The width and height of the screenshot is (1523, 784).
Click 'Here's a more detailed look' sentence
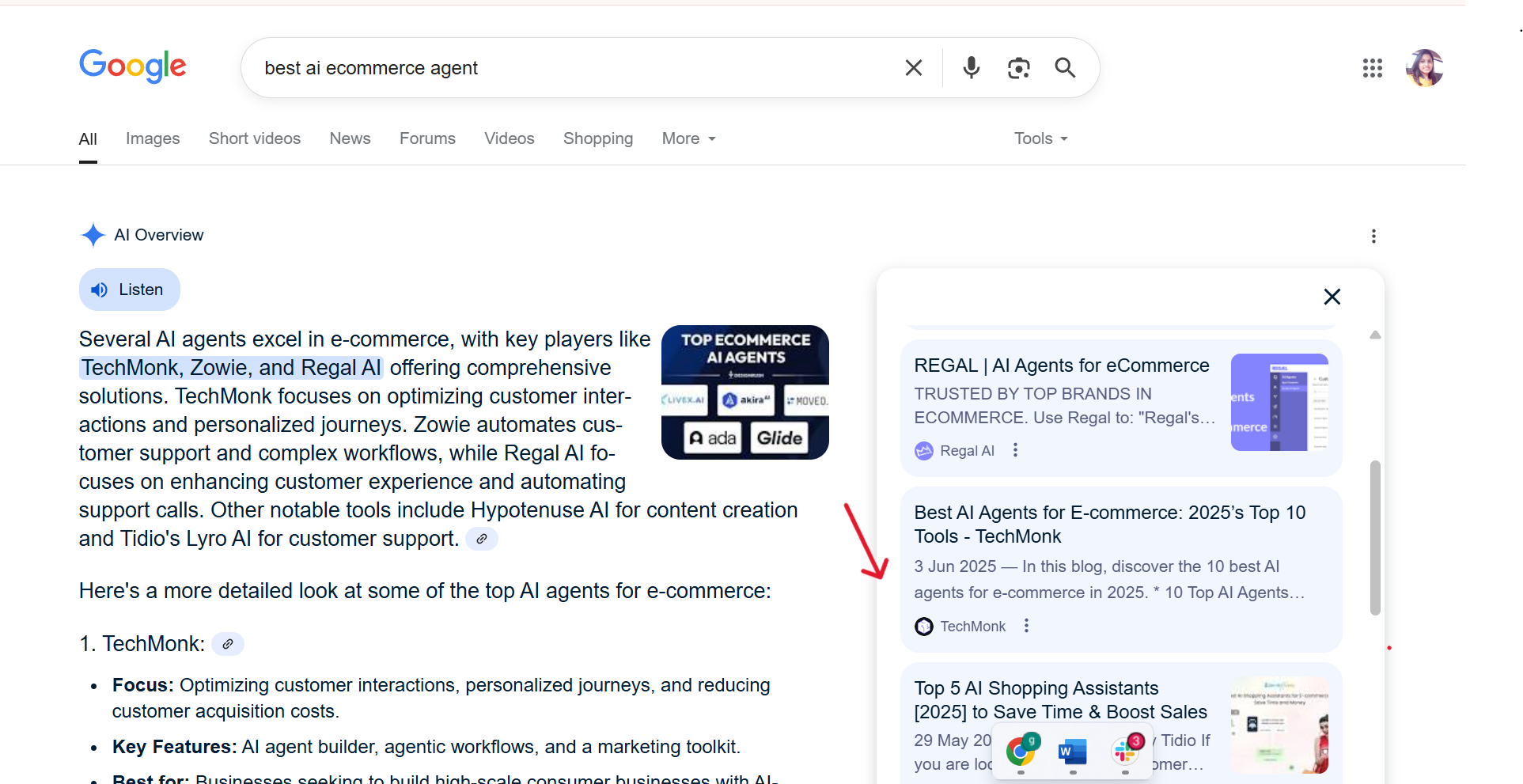425,591
